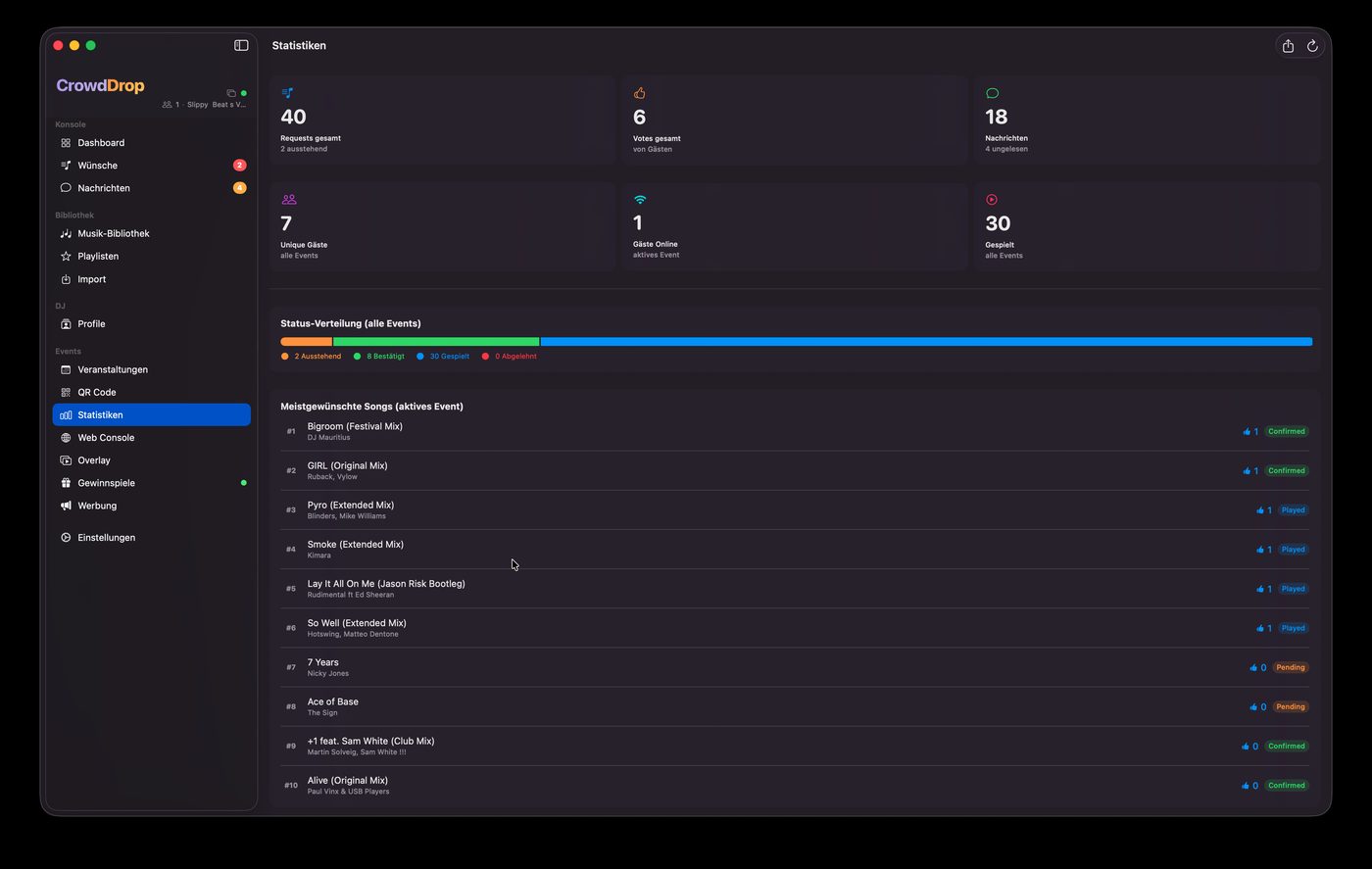The image size is (1372, 869).
Task: Select Playlisten star item
Action: pyautogui.click(x=98, y=257)
